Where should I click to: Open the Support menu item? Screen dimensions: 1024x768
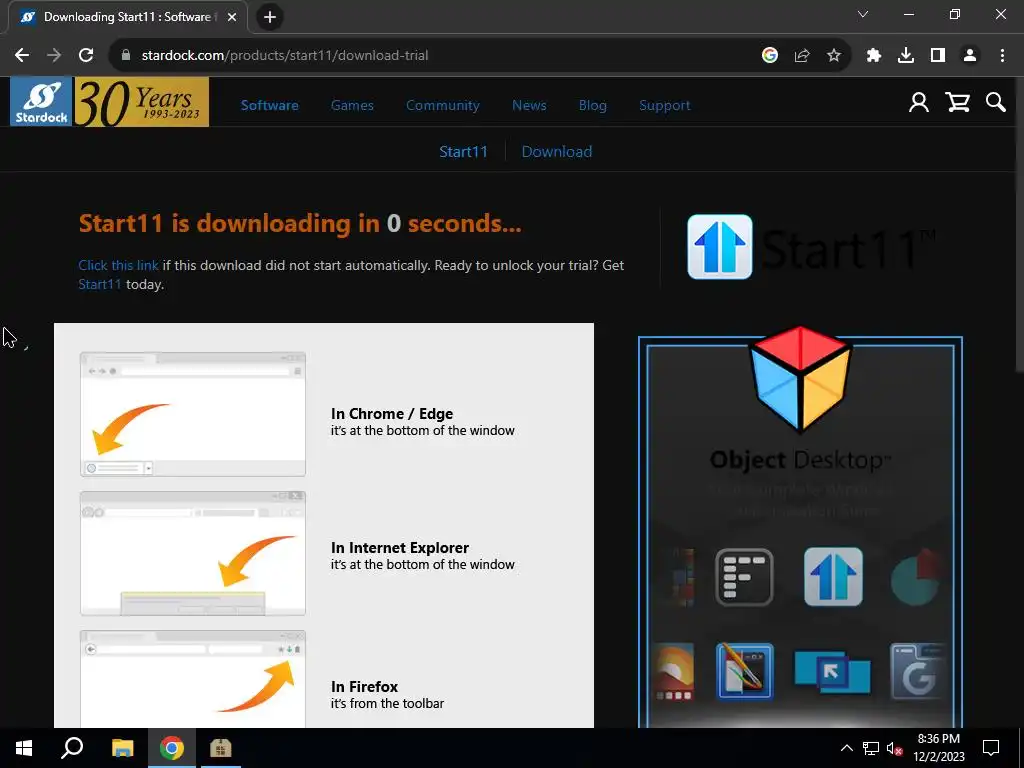(x=664, y=105)
